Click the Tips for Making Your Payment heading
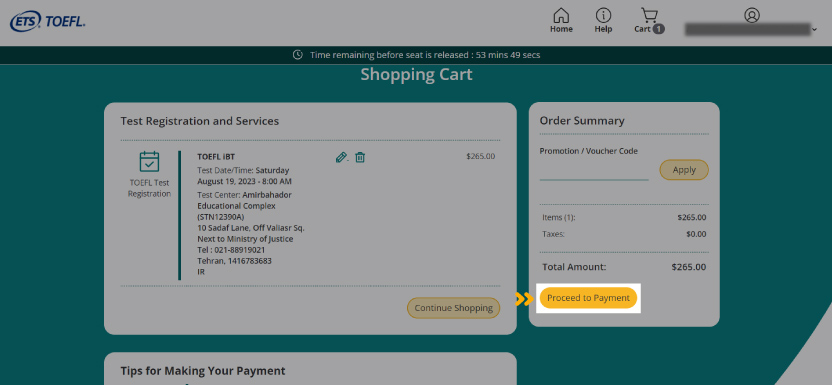This screenshot has height=385, width=832. pos(203,371)
